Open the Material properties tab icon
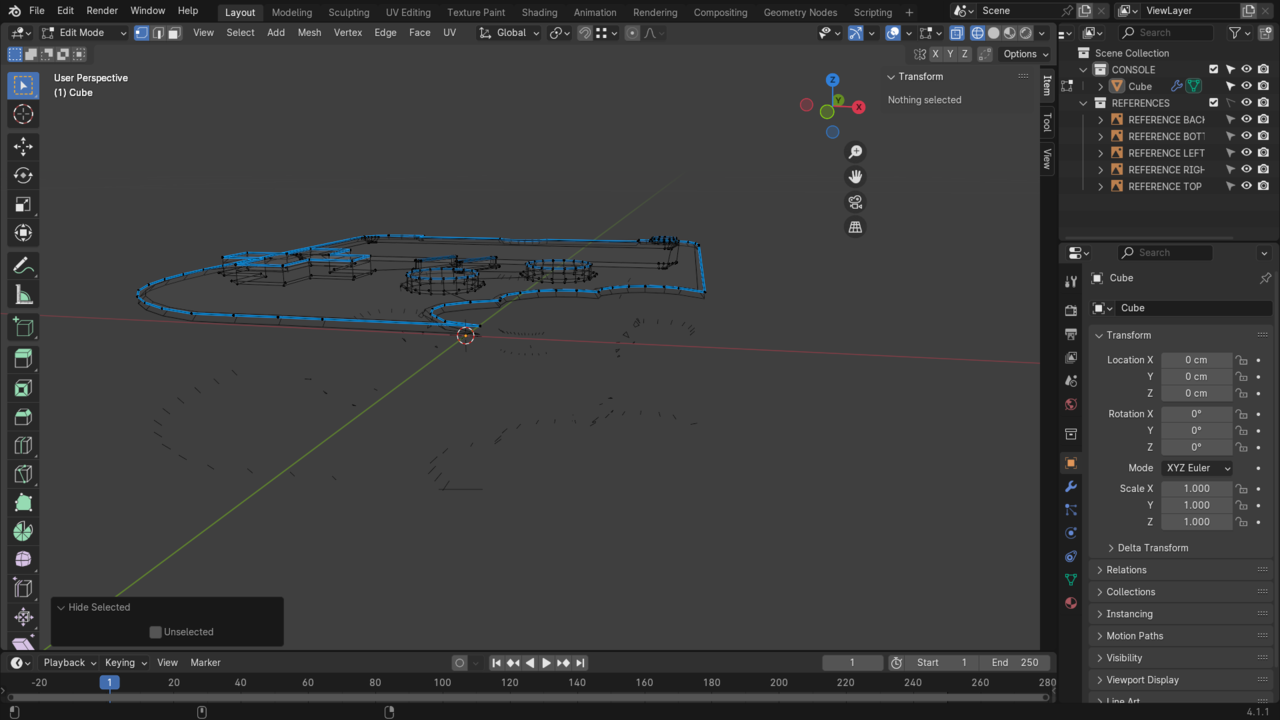Image resolution: width=1280 pixels, height=720 pixels. (x=1071, y=603)
